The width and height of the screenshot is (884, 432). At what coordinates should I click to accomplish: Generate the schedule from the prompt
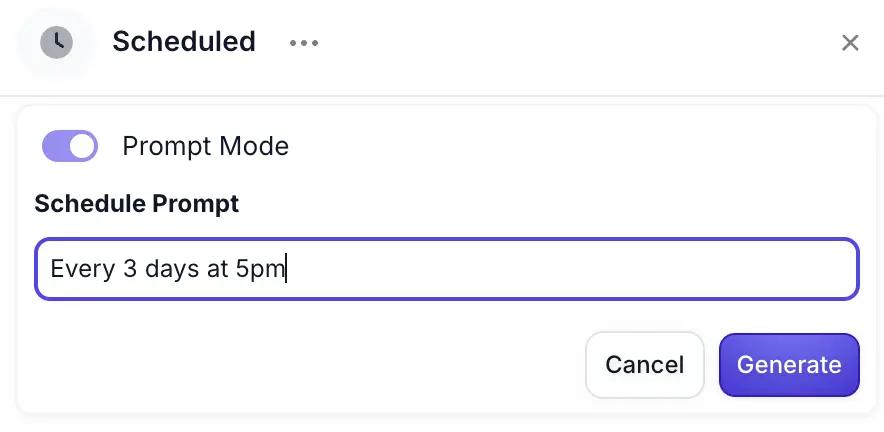coord(789,365)
